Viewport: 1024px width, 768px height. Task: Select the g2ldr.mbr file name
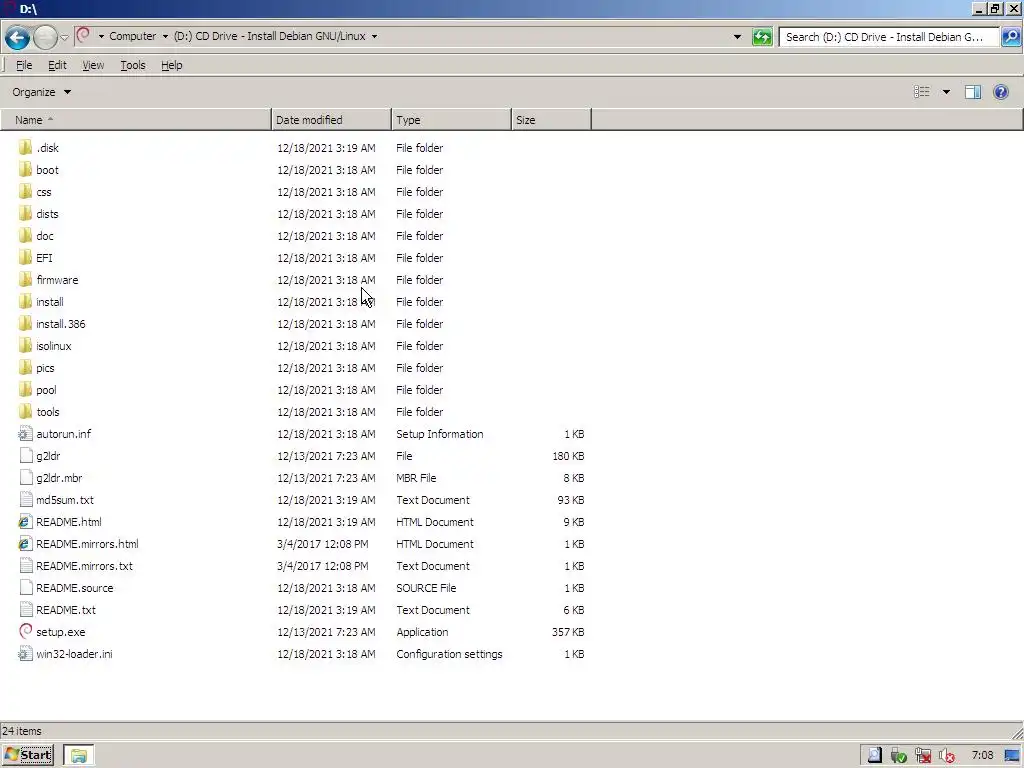(59, 478)
